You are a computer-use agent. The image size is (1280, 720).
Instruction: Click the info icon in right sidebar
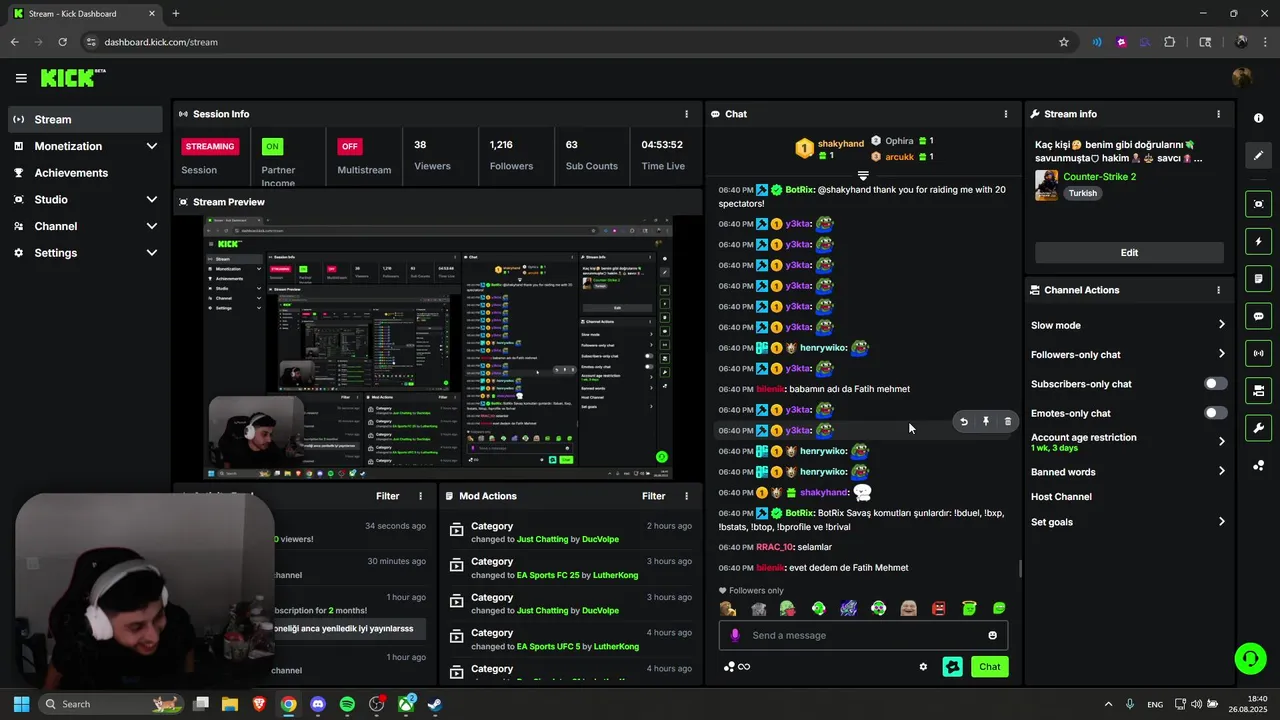coord(1258,118)
